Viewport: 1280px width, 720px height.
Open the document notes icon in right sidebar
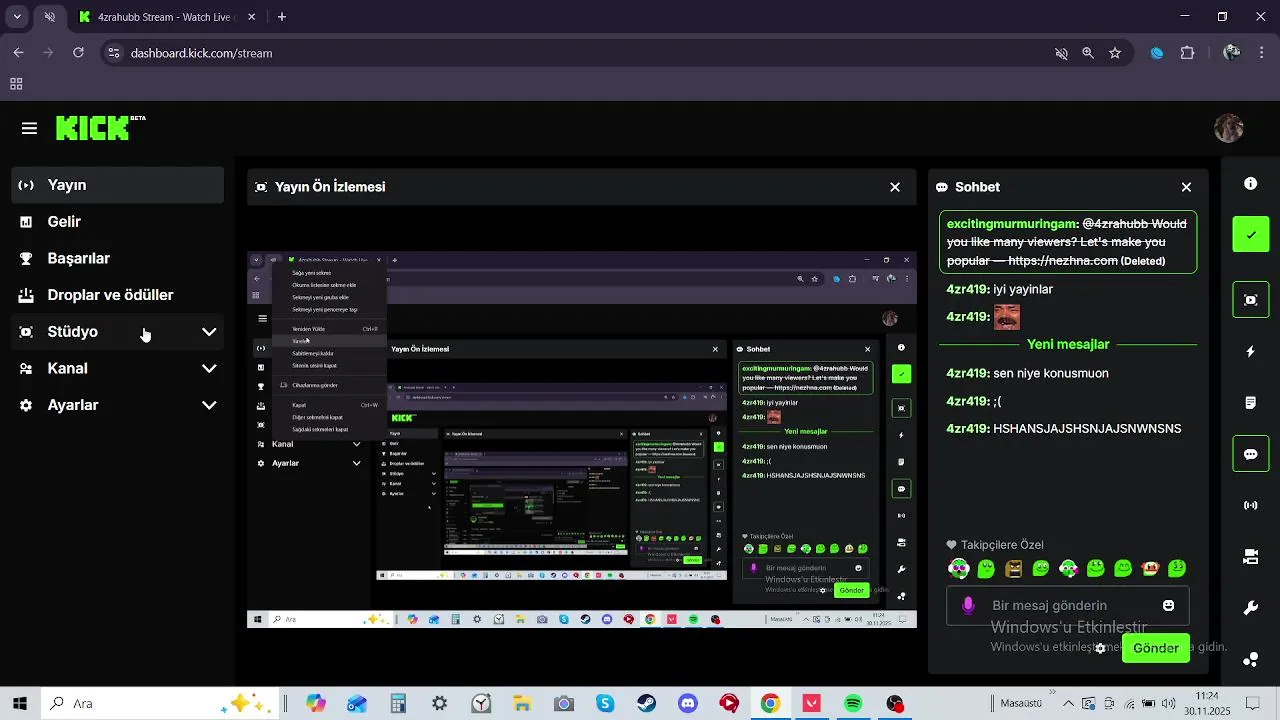pyautogui.click(x=1250, y=403)
